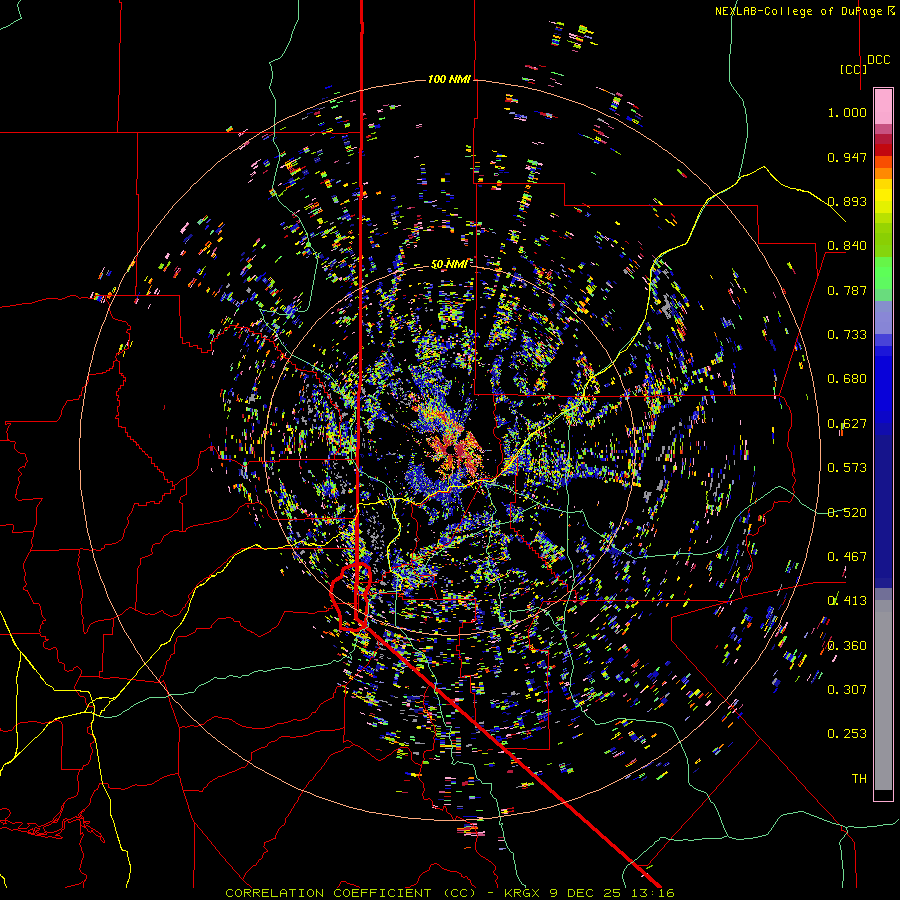The height and width of the screenshot is (900, 900).
Task: Click the [CC] units label
Action: (854, 69)
